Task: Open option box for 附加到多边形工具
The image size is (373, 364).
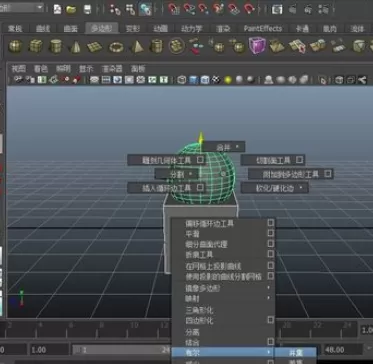Action: coord(328,173)
